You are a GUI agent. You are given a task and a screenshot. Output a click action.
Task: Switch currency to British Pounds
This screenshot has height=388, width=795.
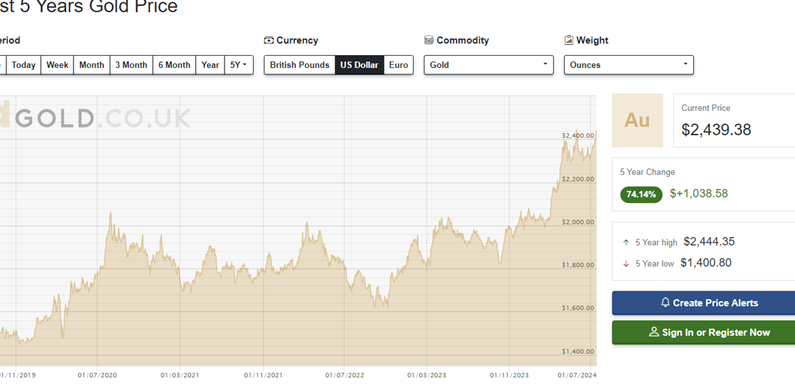[300, 65]
